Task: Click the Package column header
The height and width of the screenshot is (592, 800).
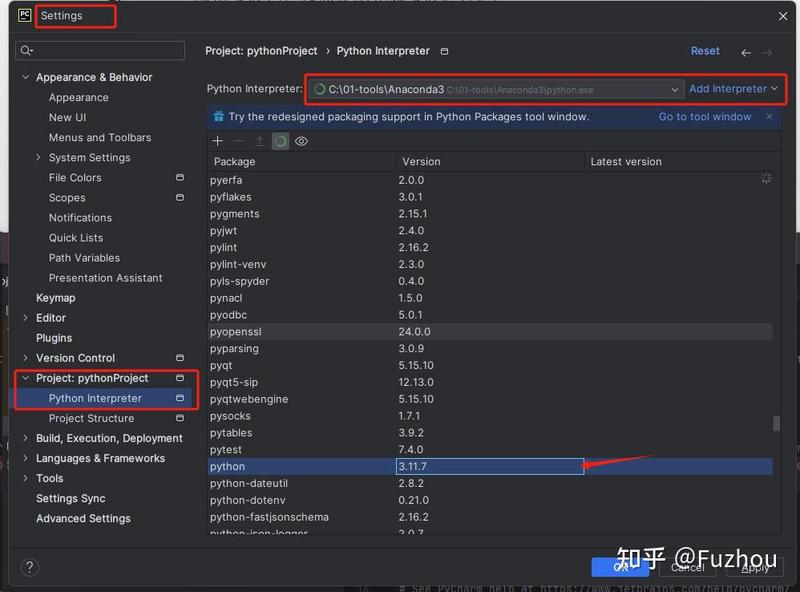Action: click(x=302, y=162)
